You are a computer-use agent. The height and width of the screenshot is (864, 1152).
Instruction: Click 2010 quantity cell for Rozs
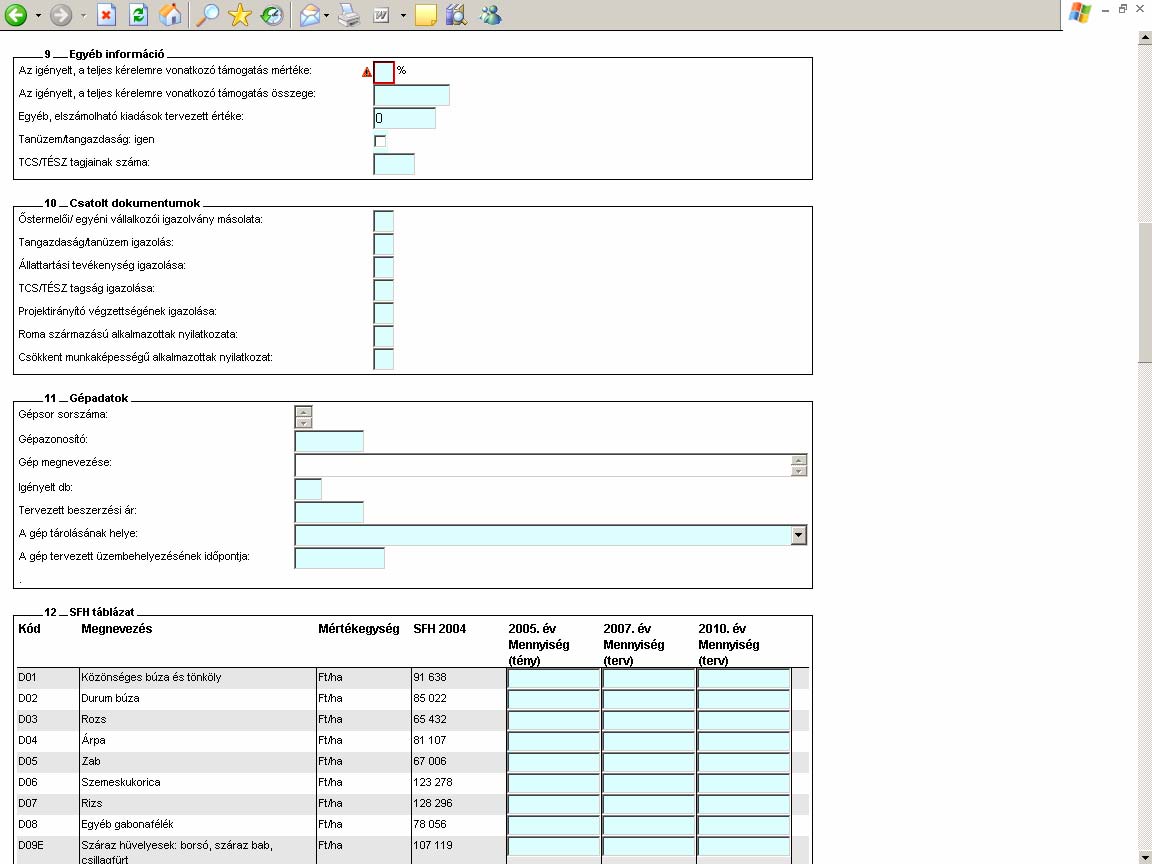(744, 720)
